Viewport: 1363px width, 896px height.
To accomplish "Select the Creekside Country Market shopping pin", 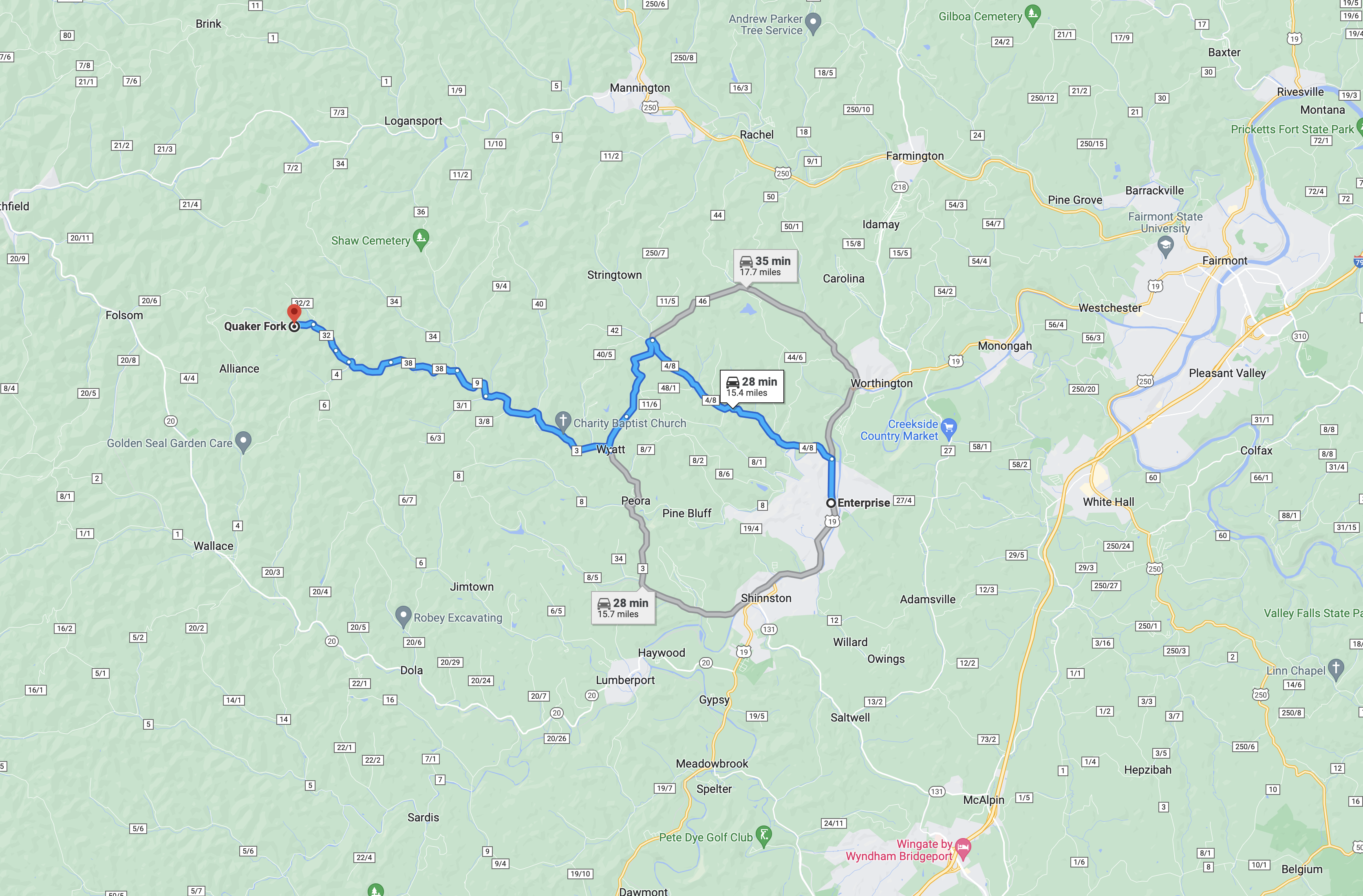I will click(949, 428).
